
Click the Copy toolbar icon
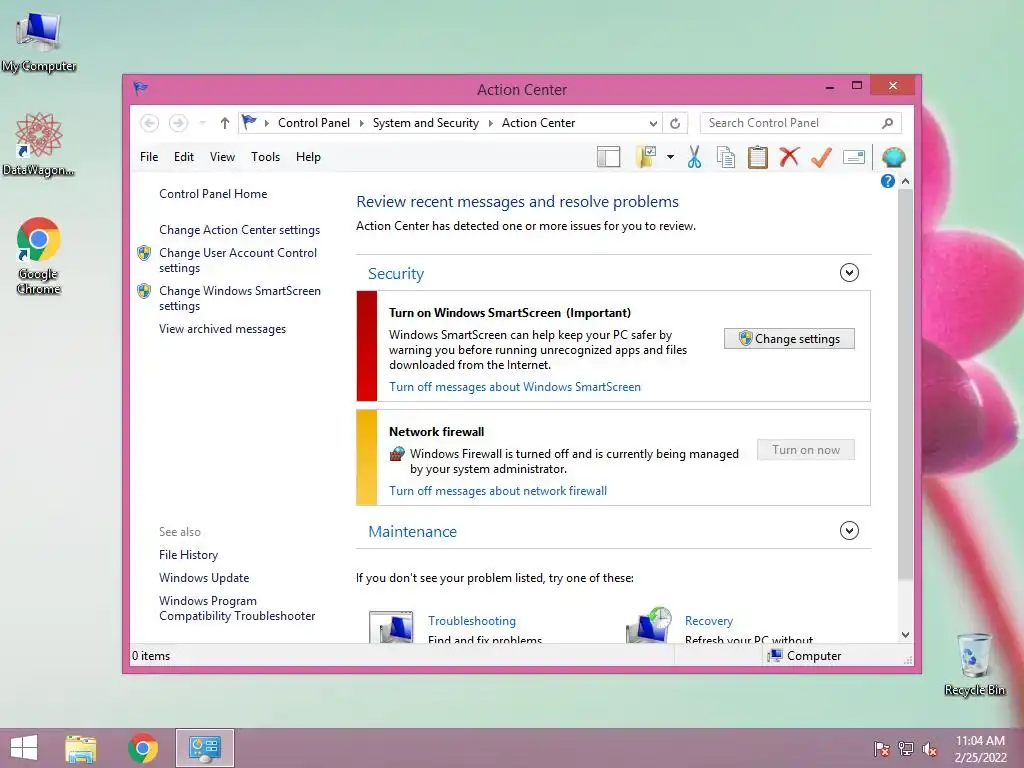(726, 157)
